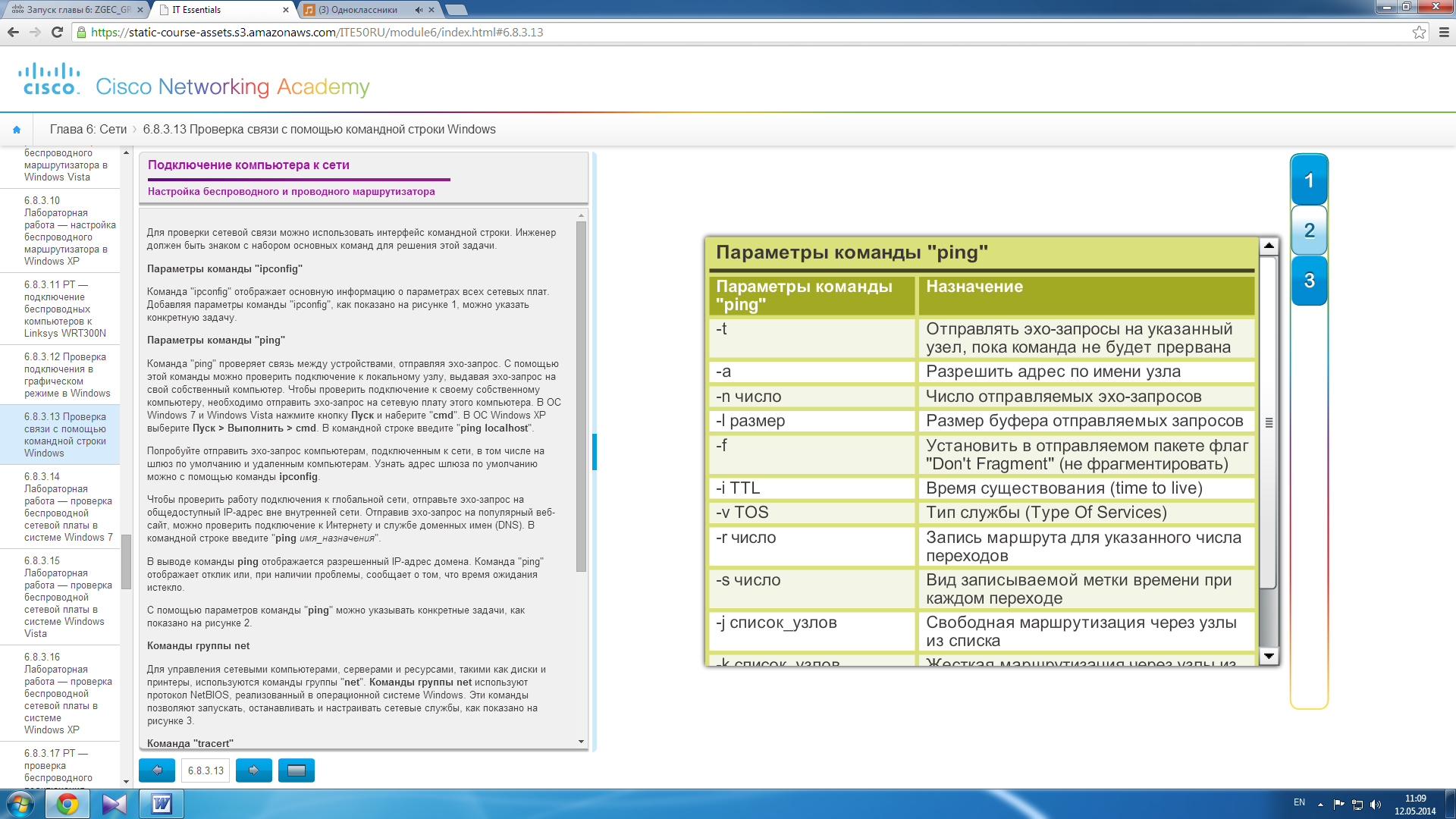Switch to the IT Essentials tab

point(220,10)
